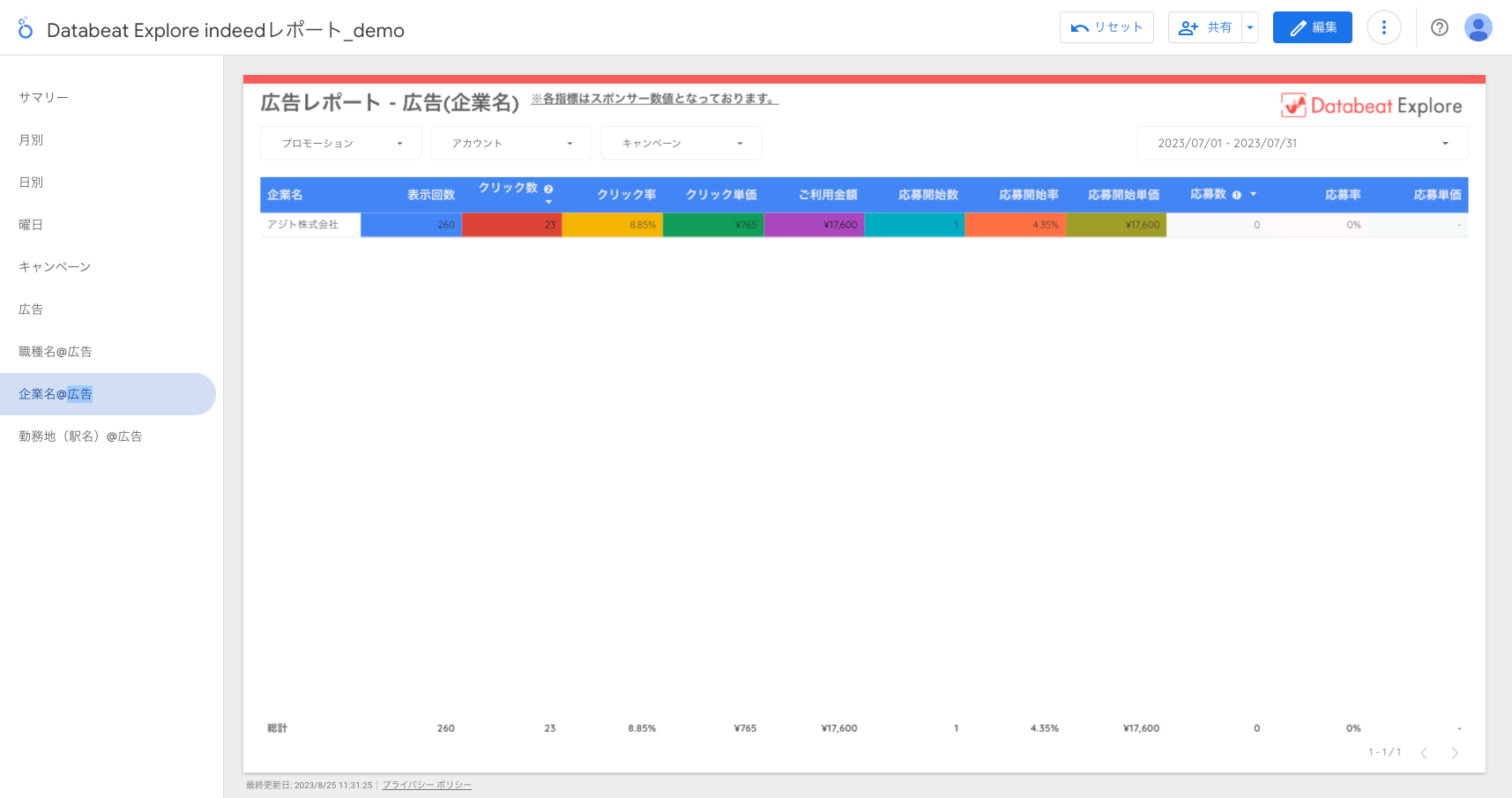Click the 総計 row 260 total value
The image size is (1512, 798).
tap(446, 728)
